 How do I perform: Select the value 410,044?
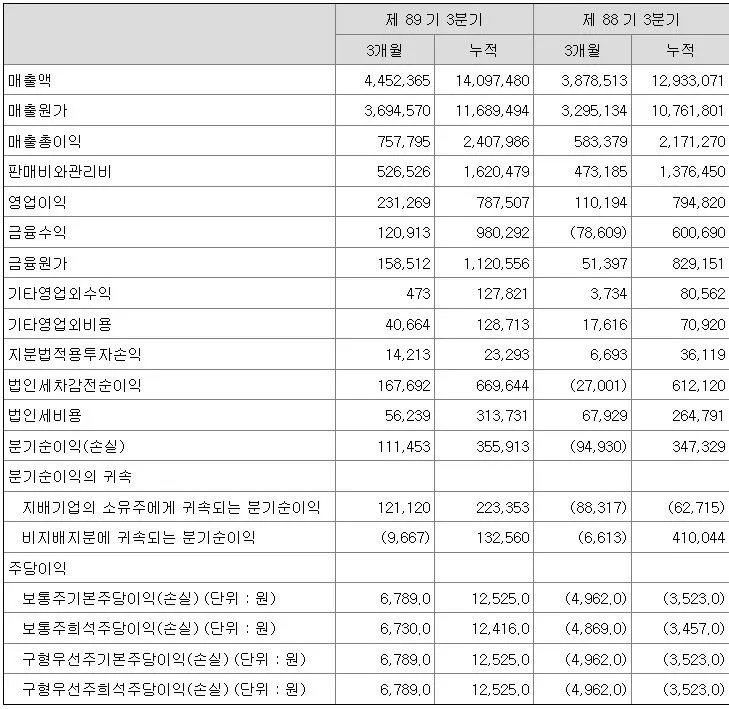[699, 538]
